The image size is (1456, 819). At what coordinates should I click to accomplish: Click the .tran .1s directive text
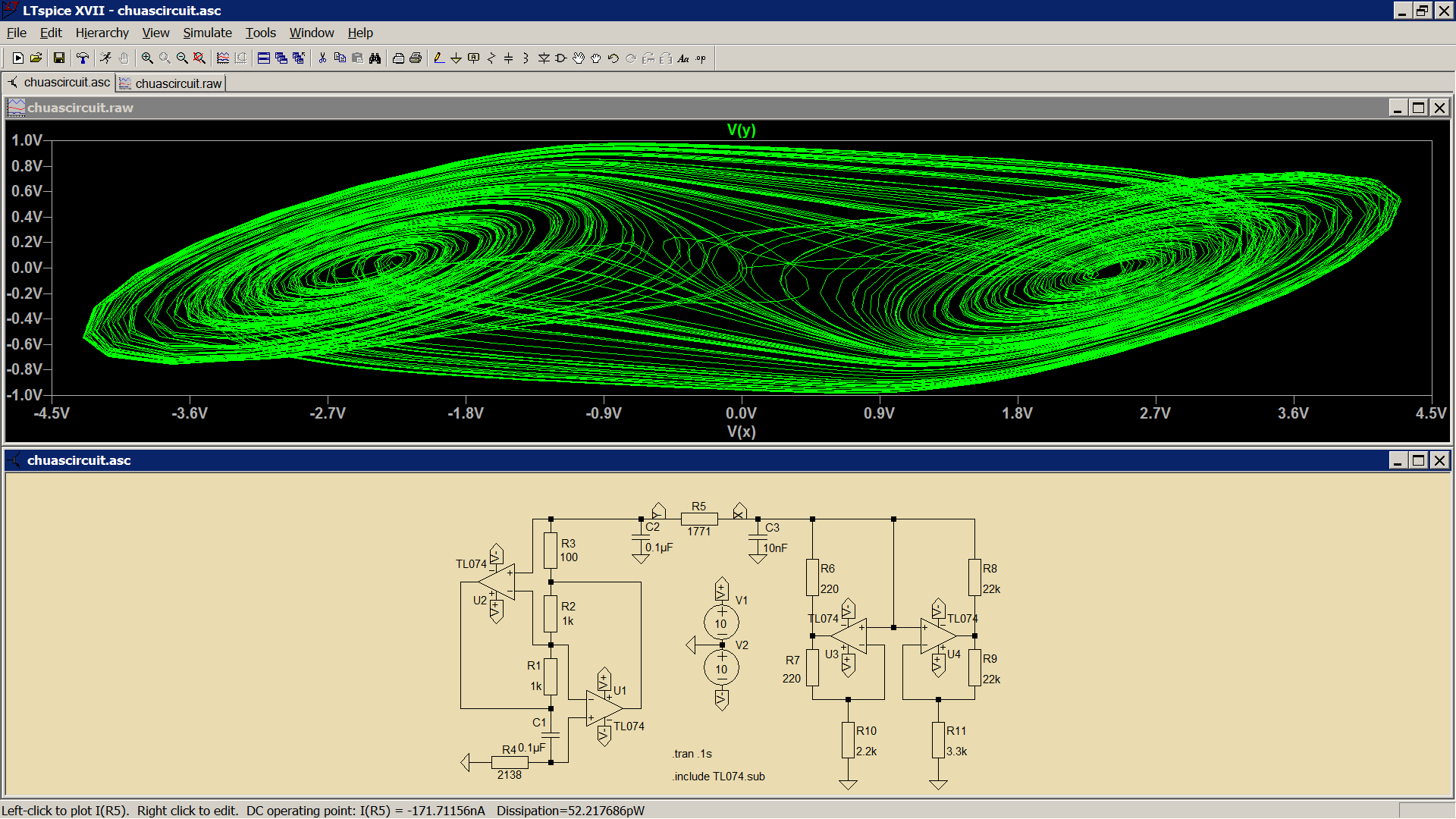[692, 754]
